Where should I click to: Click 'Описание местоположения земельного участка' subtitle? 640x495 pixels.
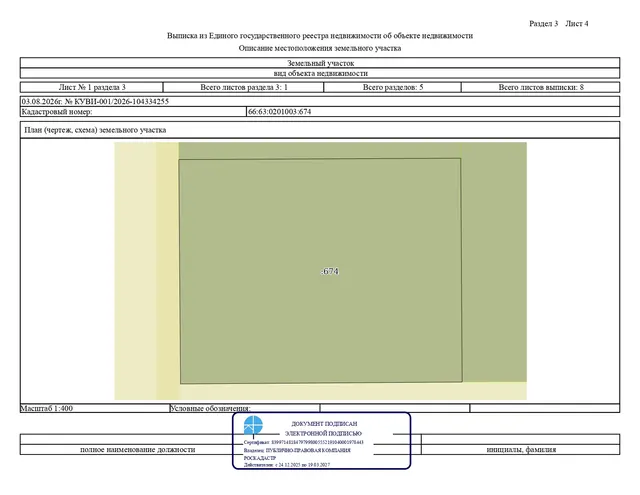320,48
